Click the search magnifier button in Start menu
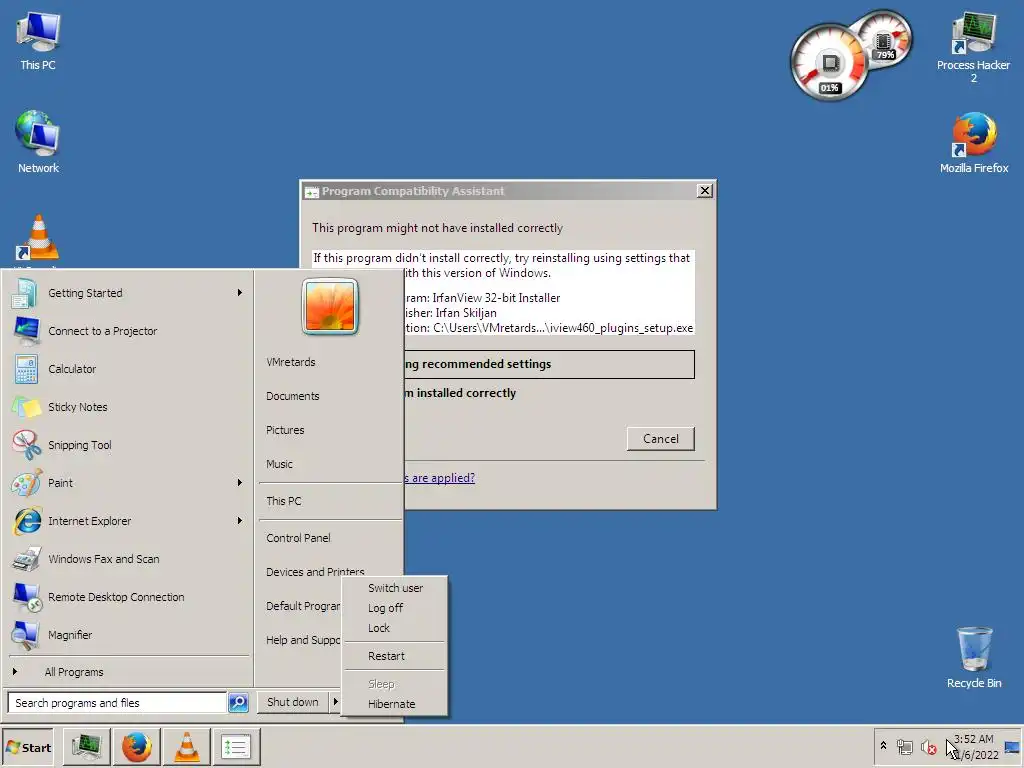This screenshot has width=1024, height=768. tap(238, 703)
